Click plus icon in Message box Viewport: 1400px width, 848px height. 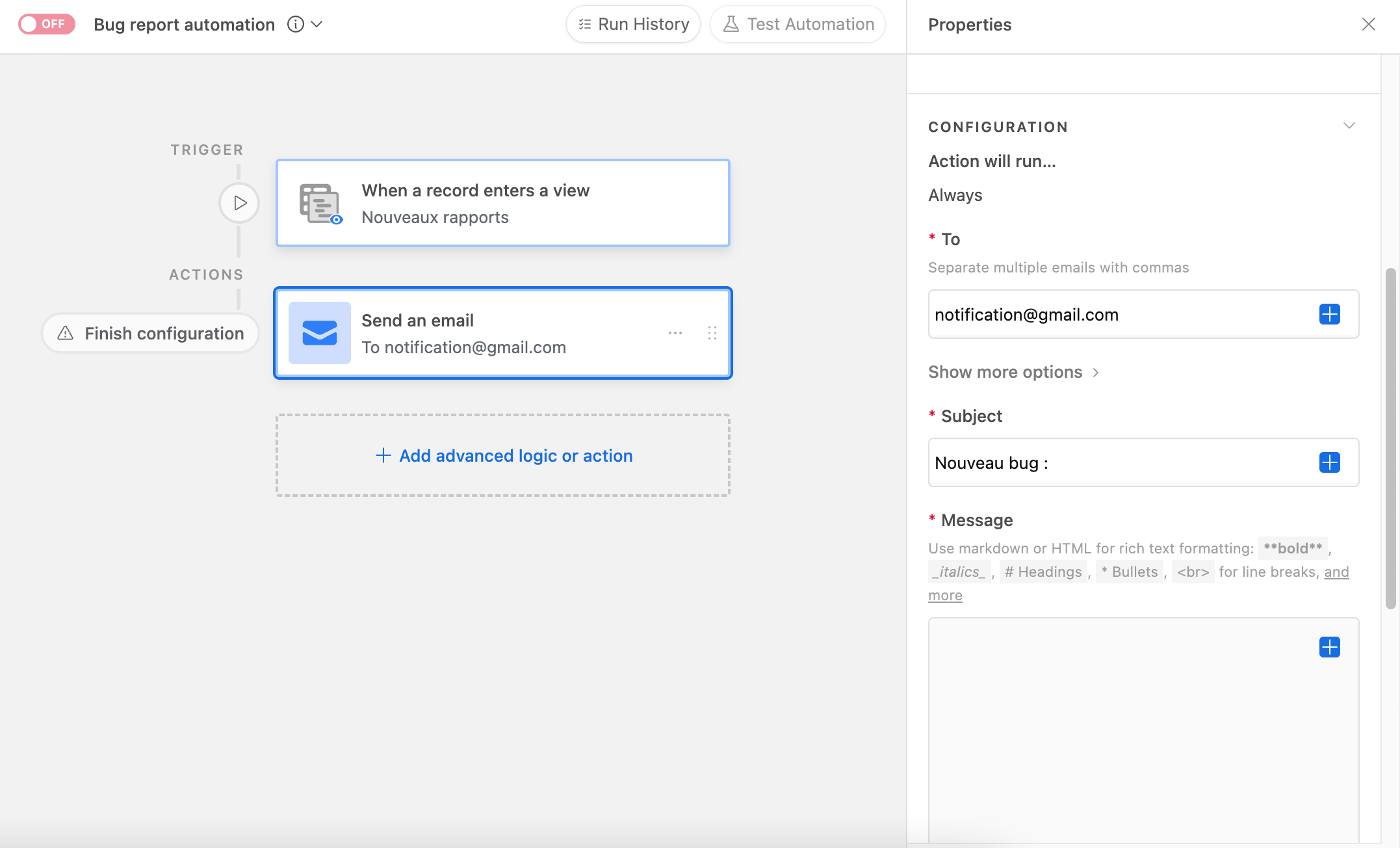(x=1329, y=647)
